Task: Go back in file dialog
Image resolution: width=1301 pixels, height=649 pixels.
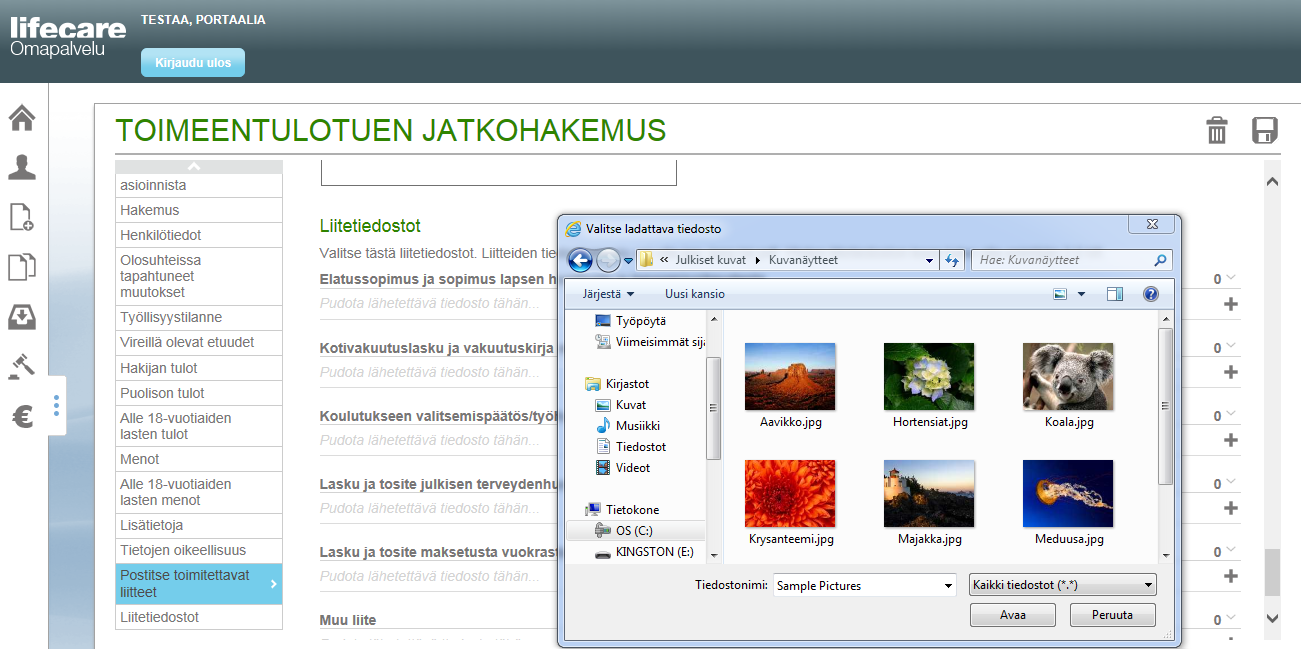Action: 580,260
